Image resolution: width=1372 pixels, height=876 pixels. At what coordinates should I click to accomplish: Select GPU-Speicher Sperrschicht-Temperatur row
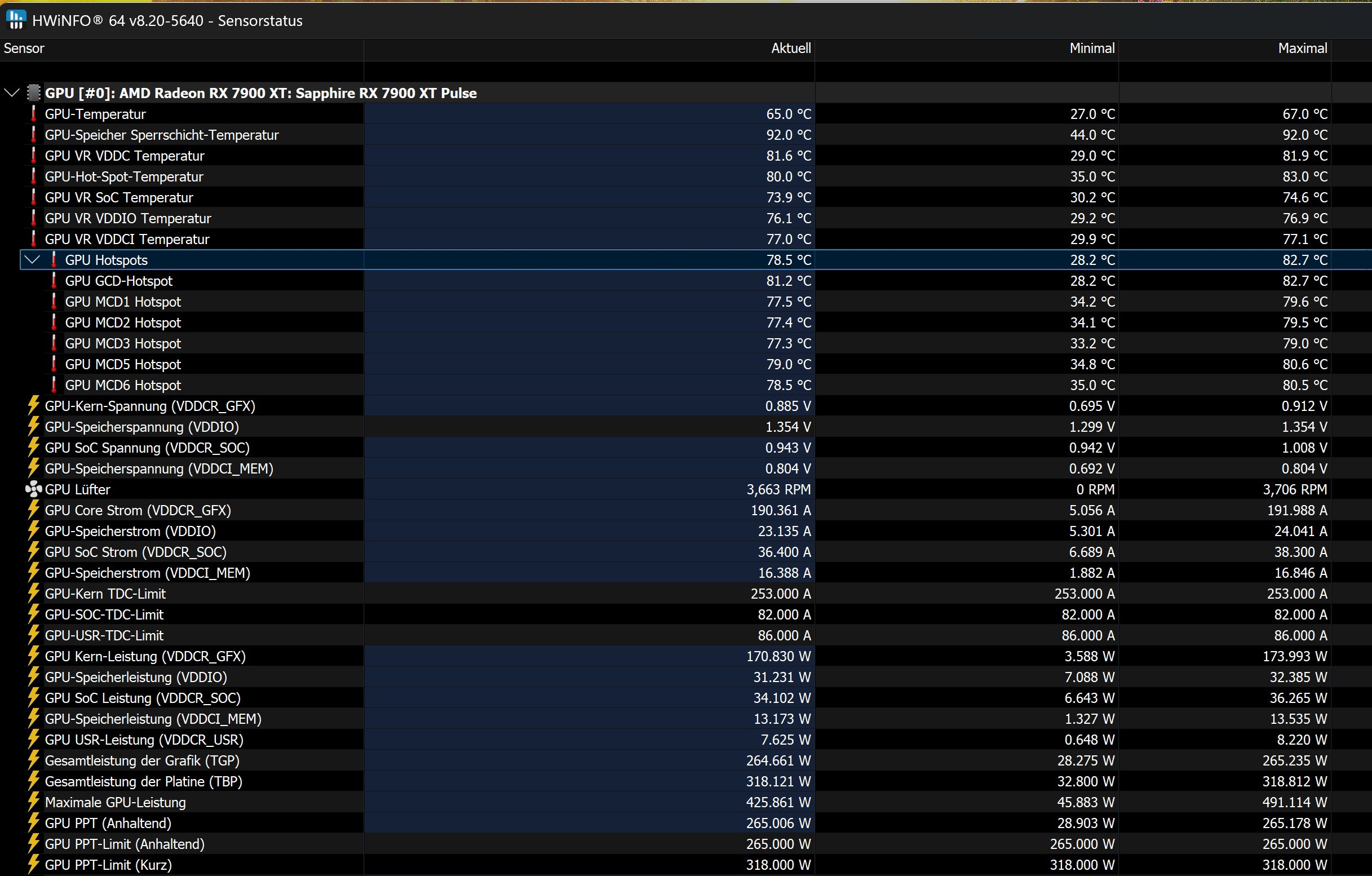click(161, 135)
